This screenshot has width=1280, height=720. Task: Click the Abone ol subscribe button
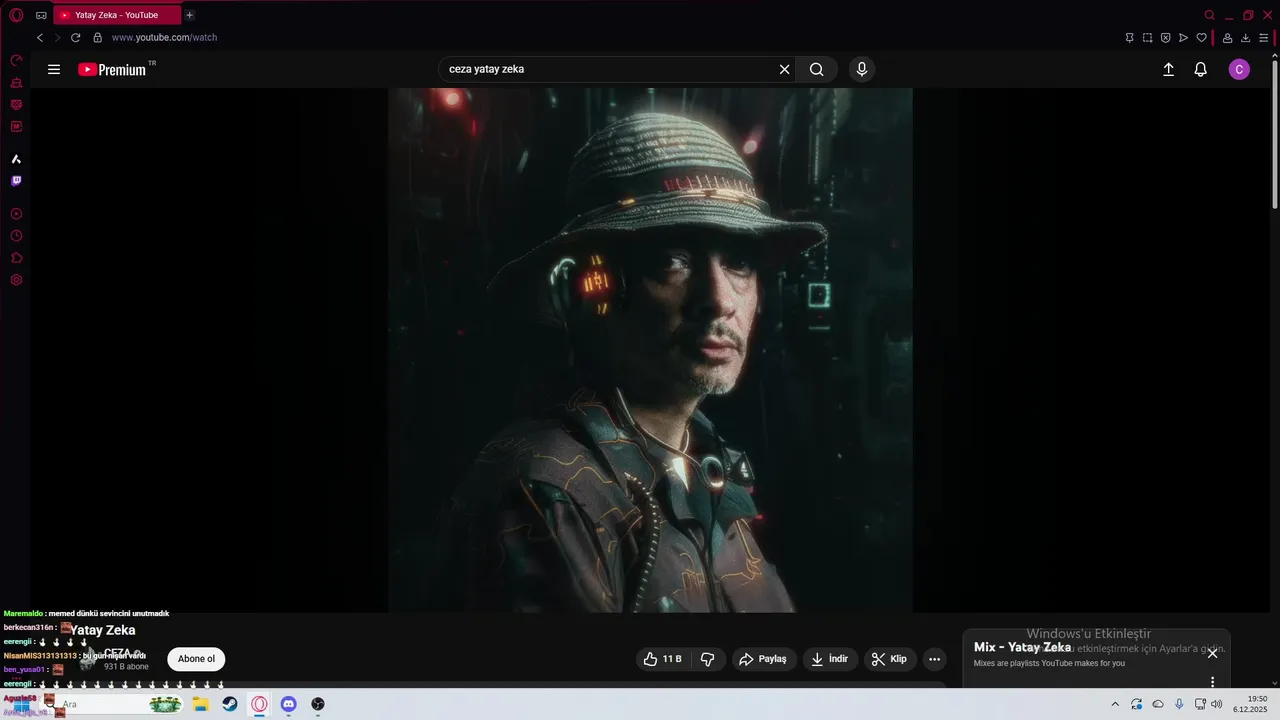(196, 659)
